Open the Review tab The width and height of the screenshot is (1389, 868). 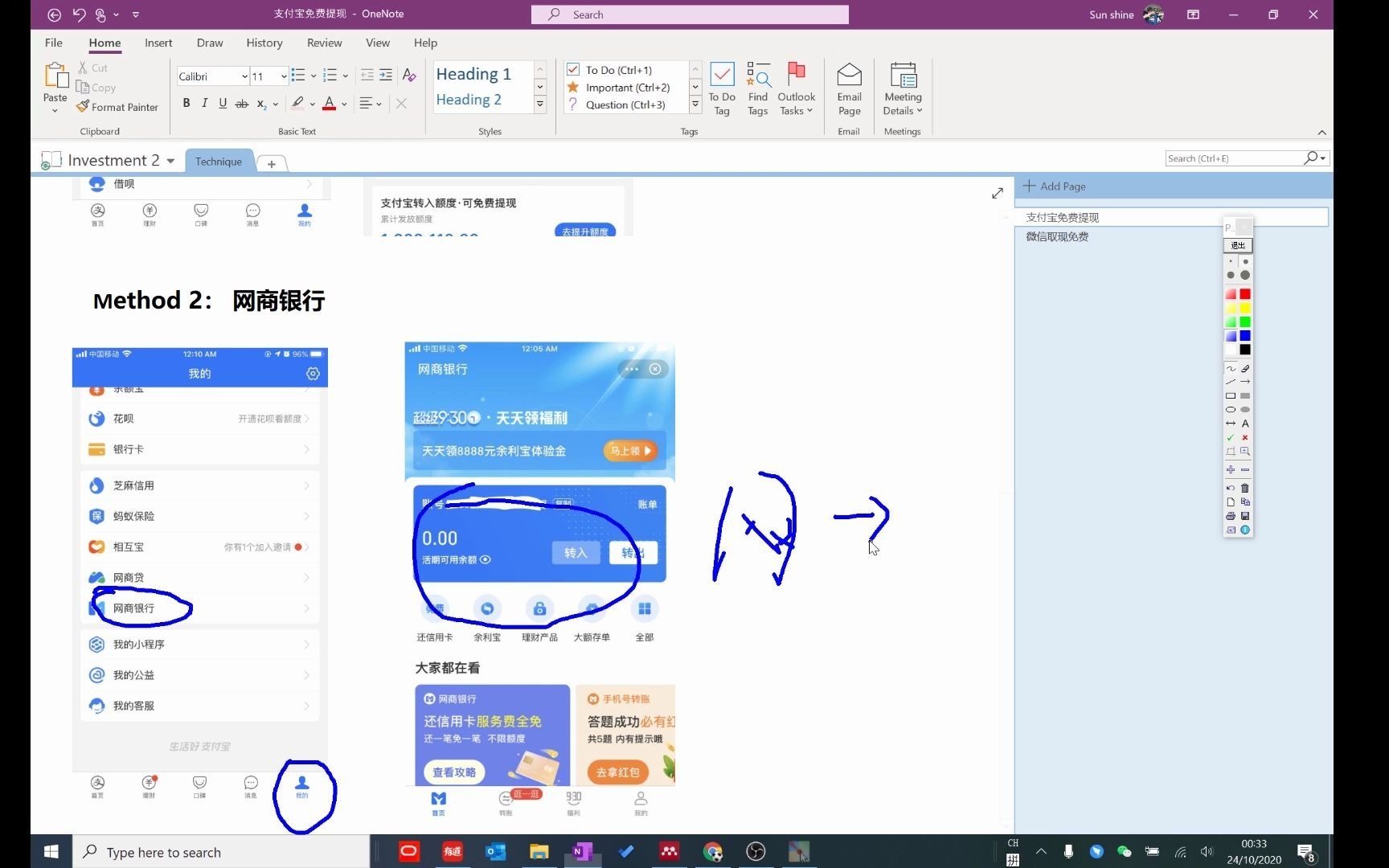(324, 43)
